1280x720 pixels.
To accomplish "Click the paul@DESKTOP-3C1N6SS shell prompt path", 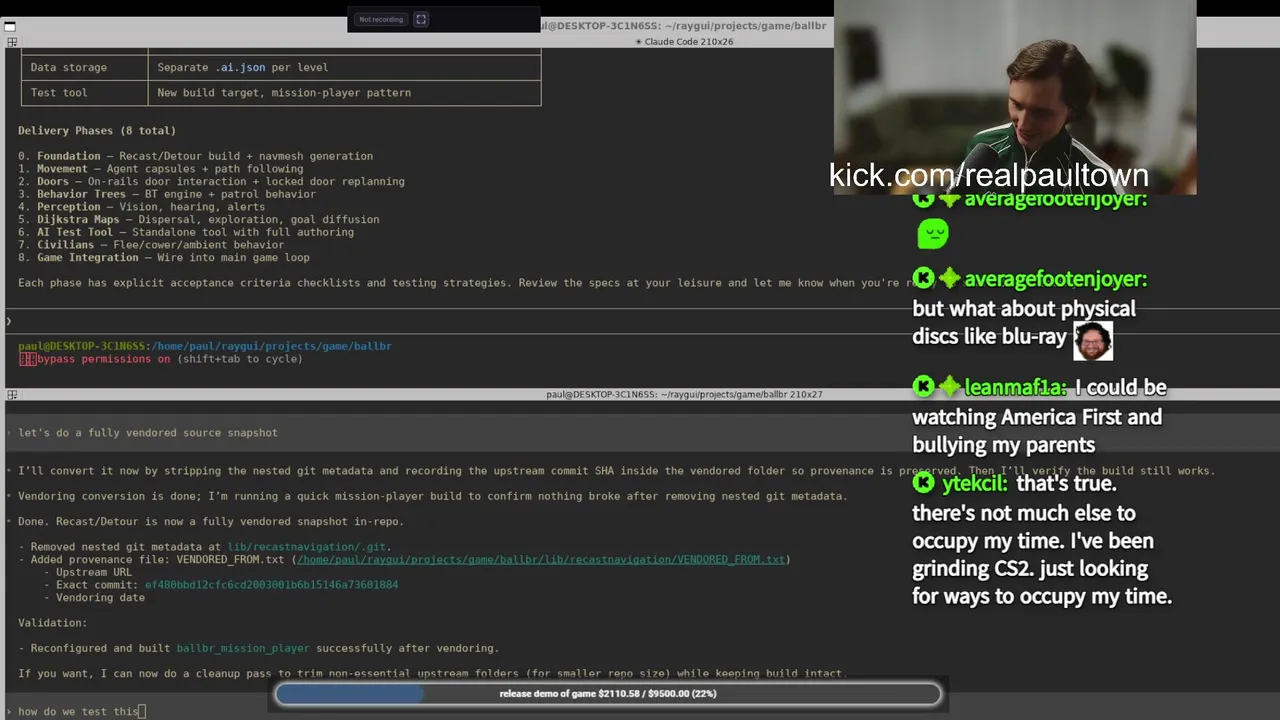I will point(204,346).
